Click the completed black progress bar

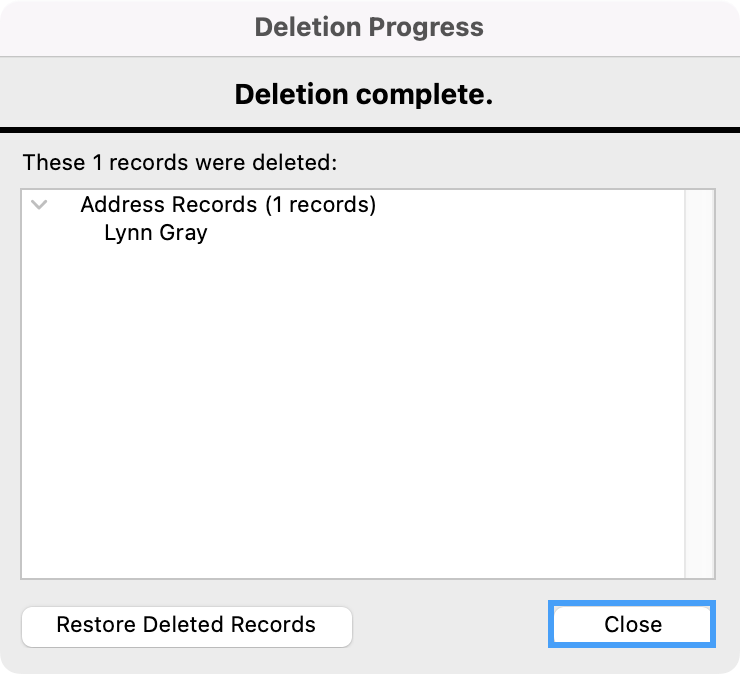coord(370,131)
